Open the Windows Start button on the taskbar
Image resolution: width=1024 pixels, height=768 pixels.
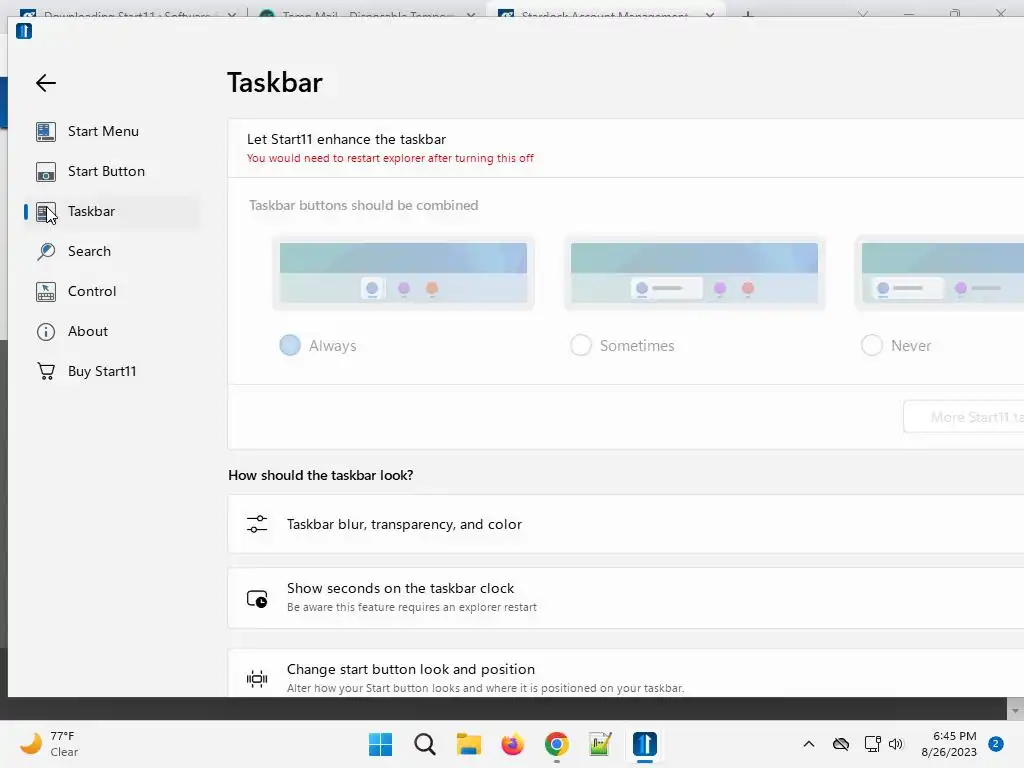(x=380, y=744)
